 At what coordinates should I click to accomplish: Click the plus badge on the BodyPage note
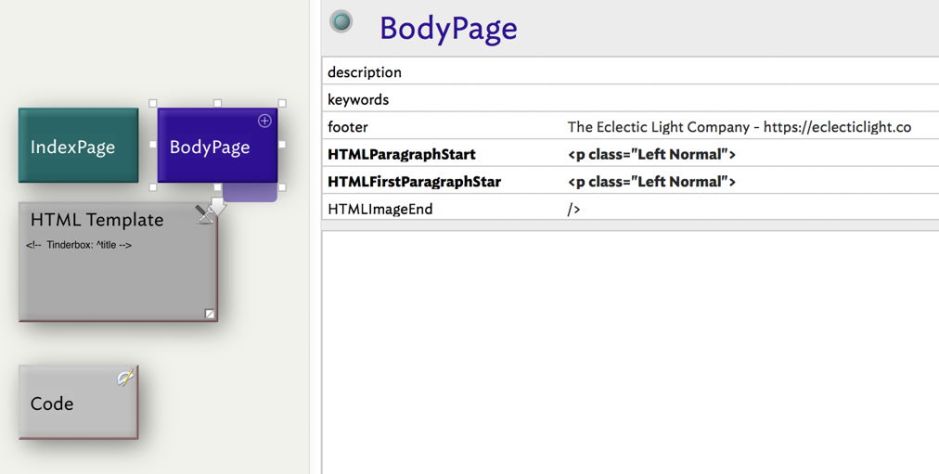click(x=264, y=121)
